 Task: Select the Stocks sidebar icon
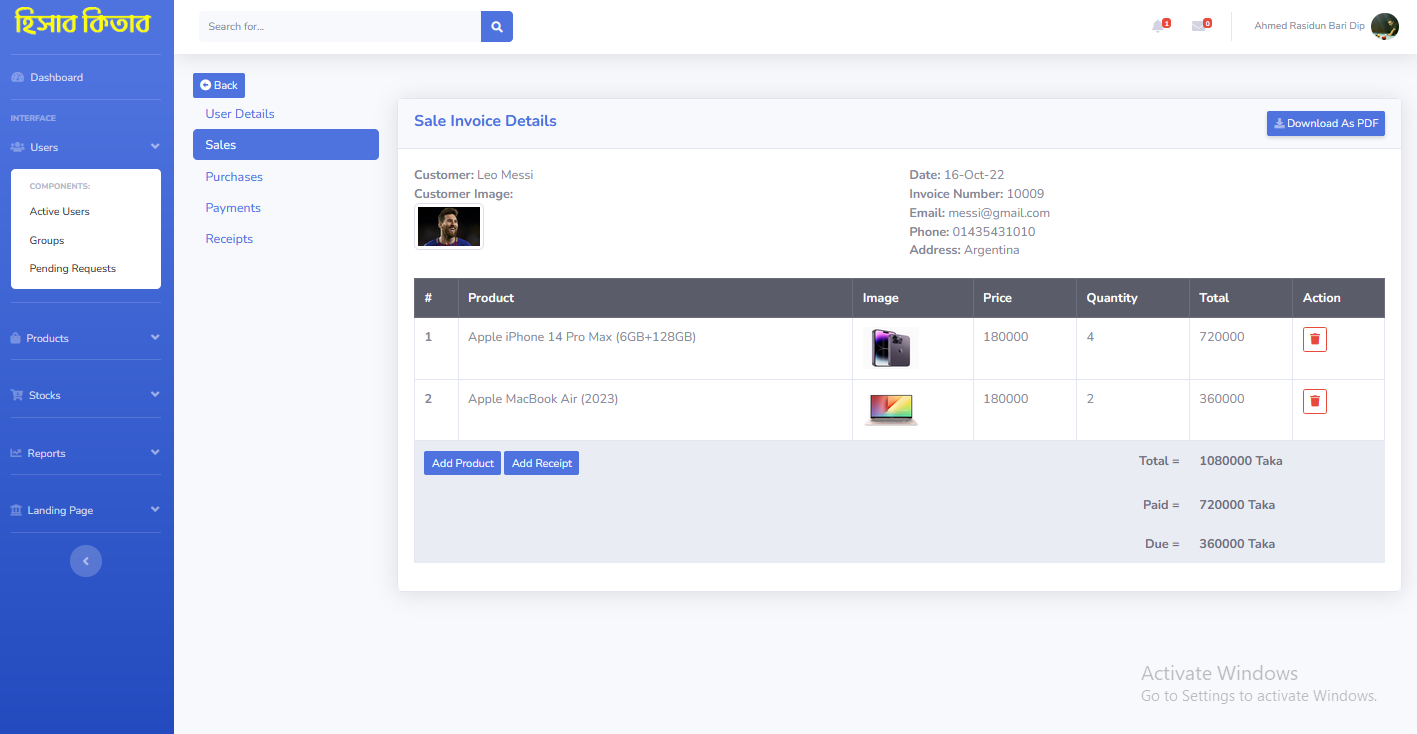[x=15, y=394]
